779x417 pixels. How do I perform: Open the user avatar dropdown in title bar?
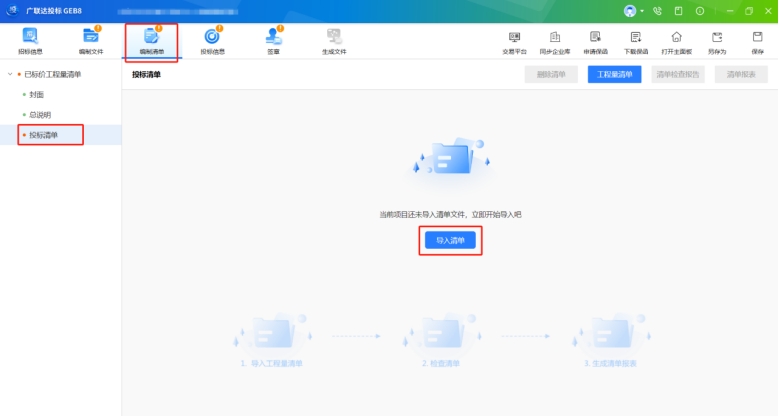coord(634,11)
